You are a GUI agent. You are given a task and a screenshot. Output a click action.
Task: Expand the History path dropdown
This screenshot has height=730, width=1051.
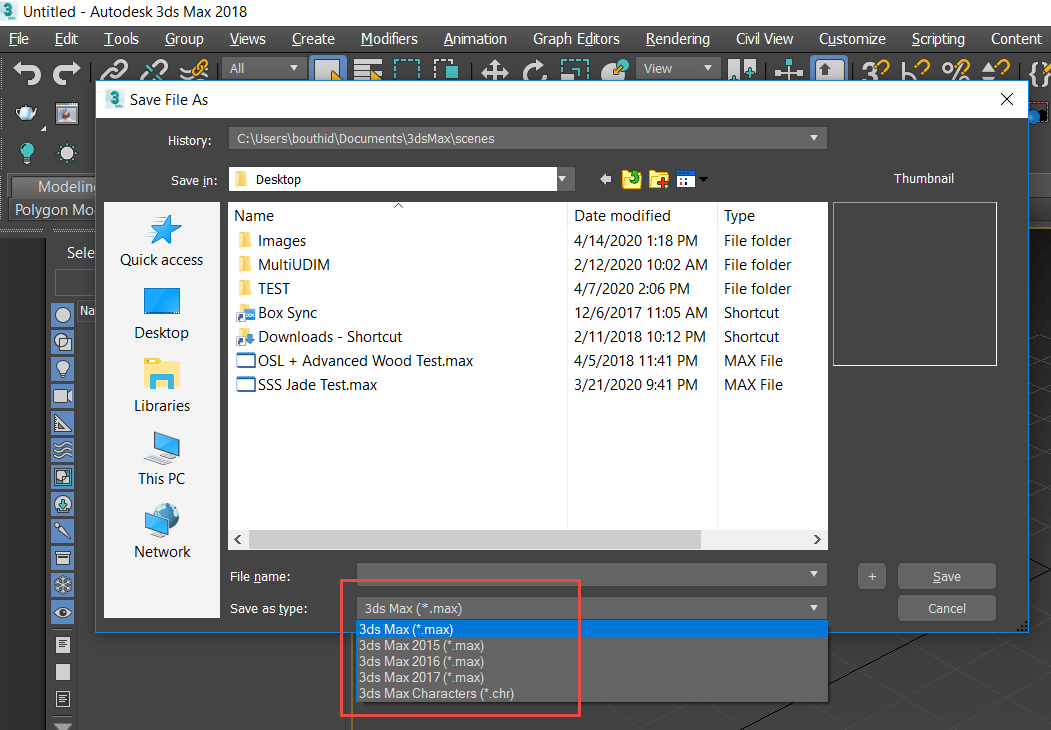pos(814,139)
